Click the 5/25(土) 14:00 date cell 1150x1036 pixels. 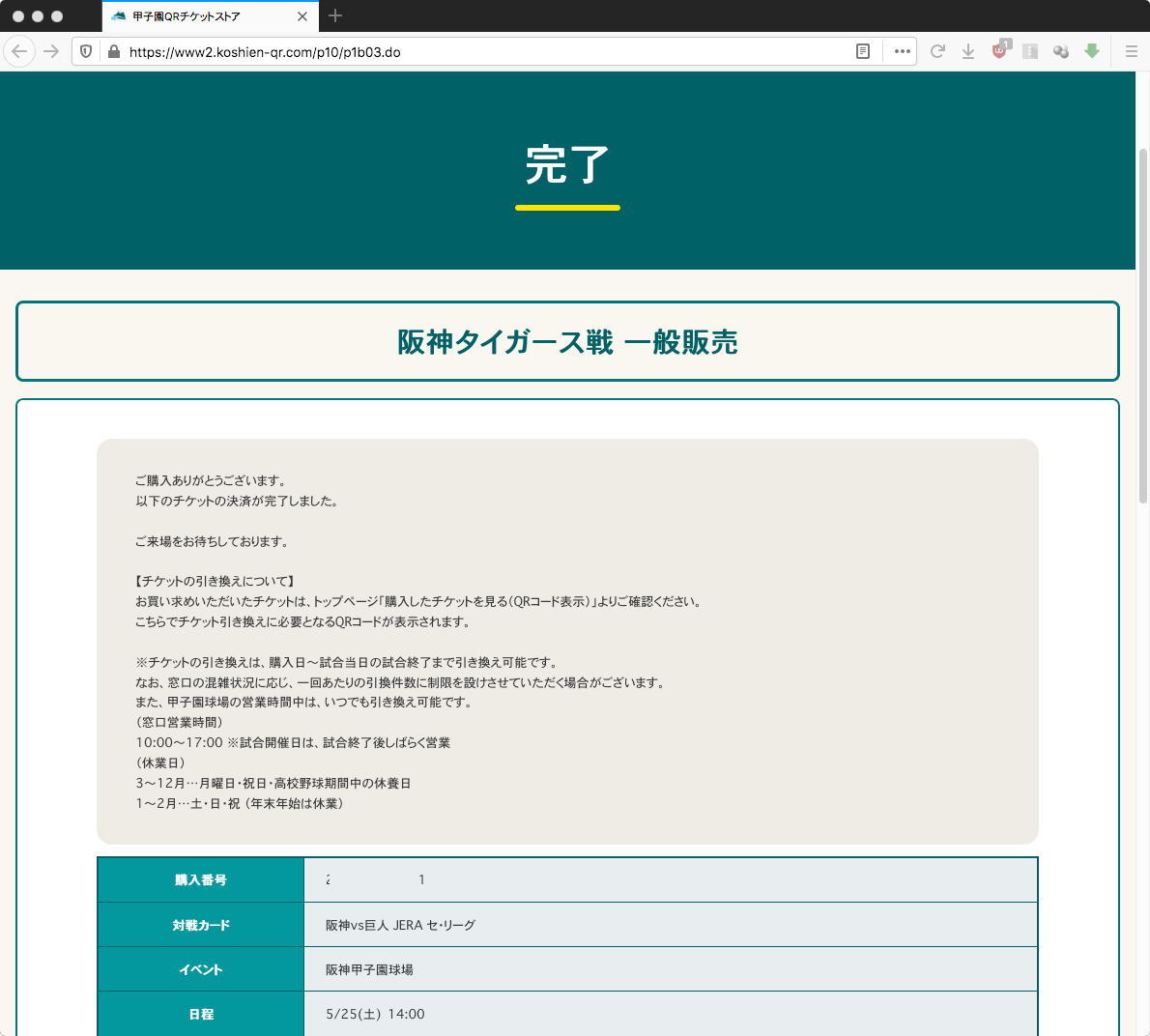(x=671, y=1015)
